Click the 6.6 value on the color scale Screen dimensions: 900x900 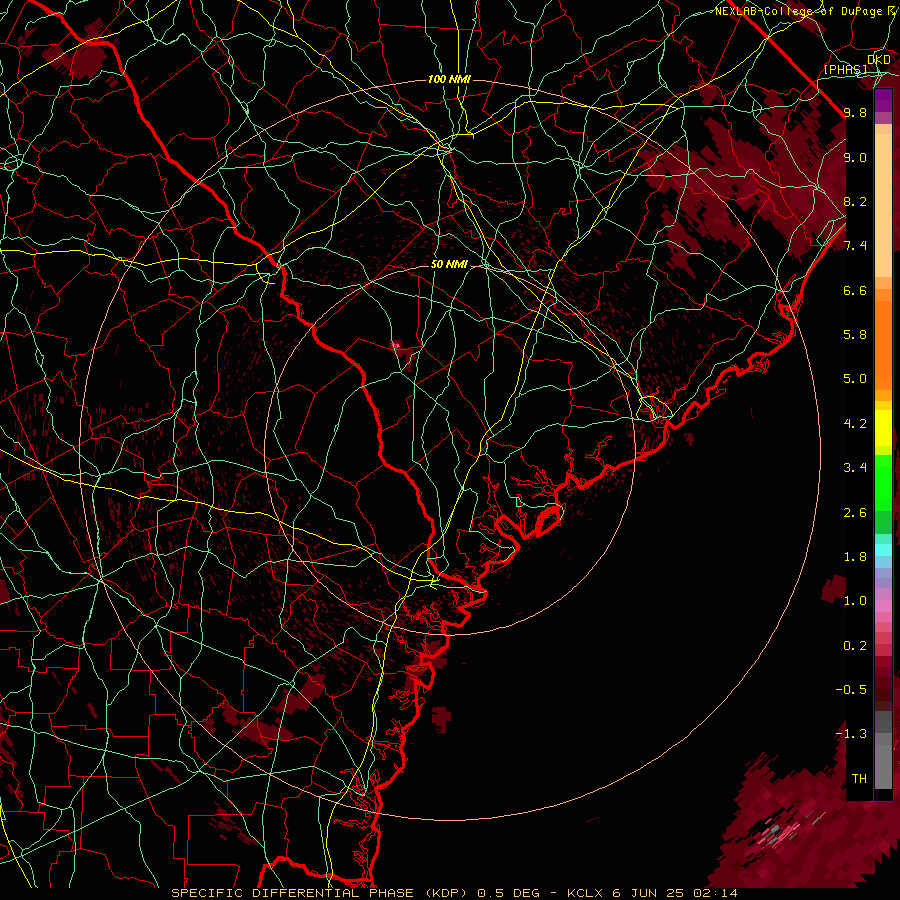tap(855, 290)
